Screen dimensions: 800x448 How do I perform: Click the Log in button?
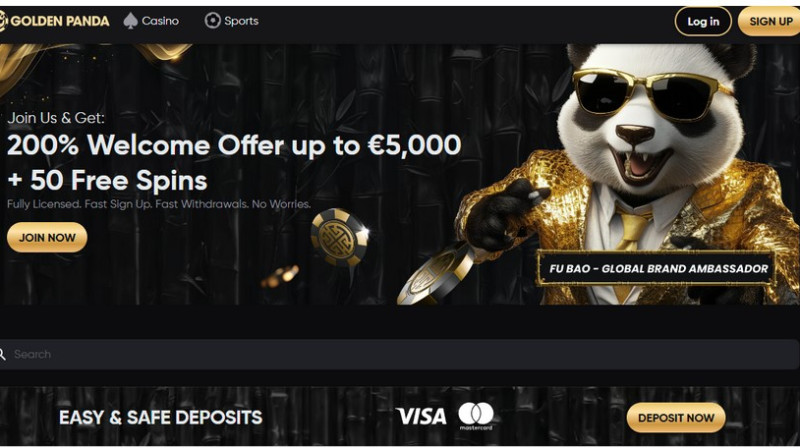click(703, 21)
